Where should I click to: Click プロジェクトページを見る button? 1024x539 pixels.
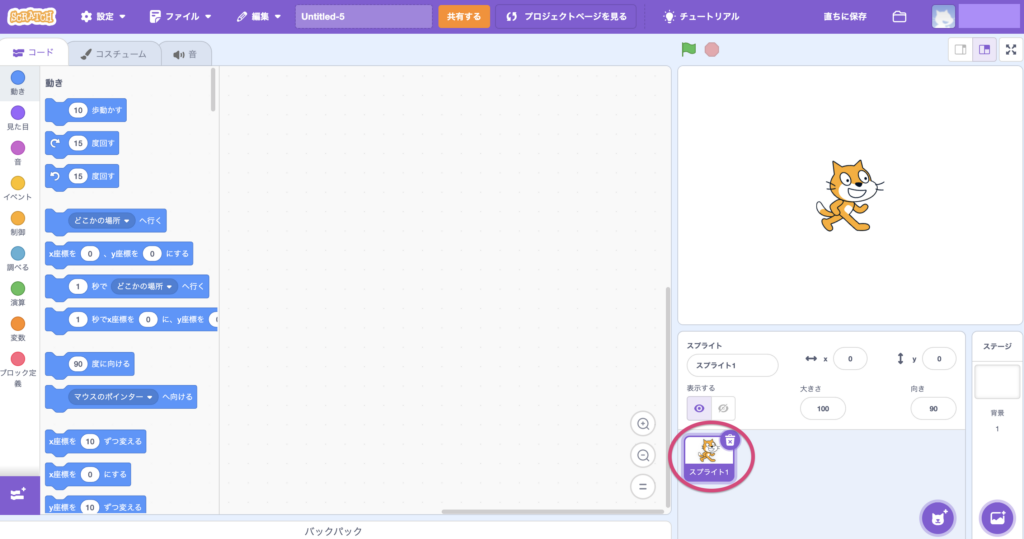tap(566, 16)
